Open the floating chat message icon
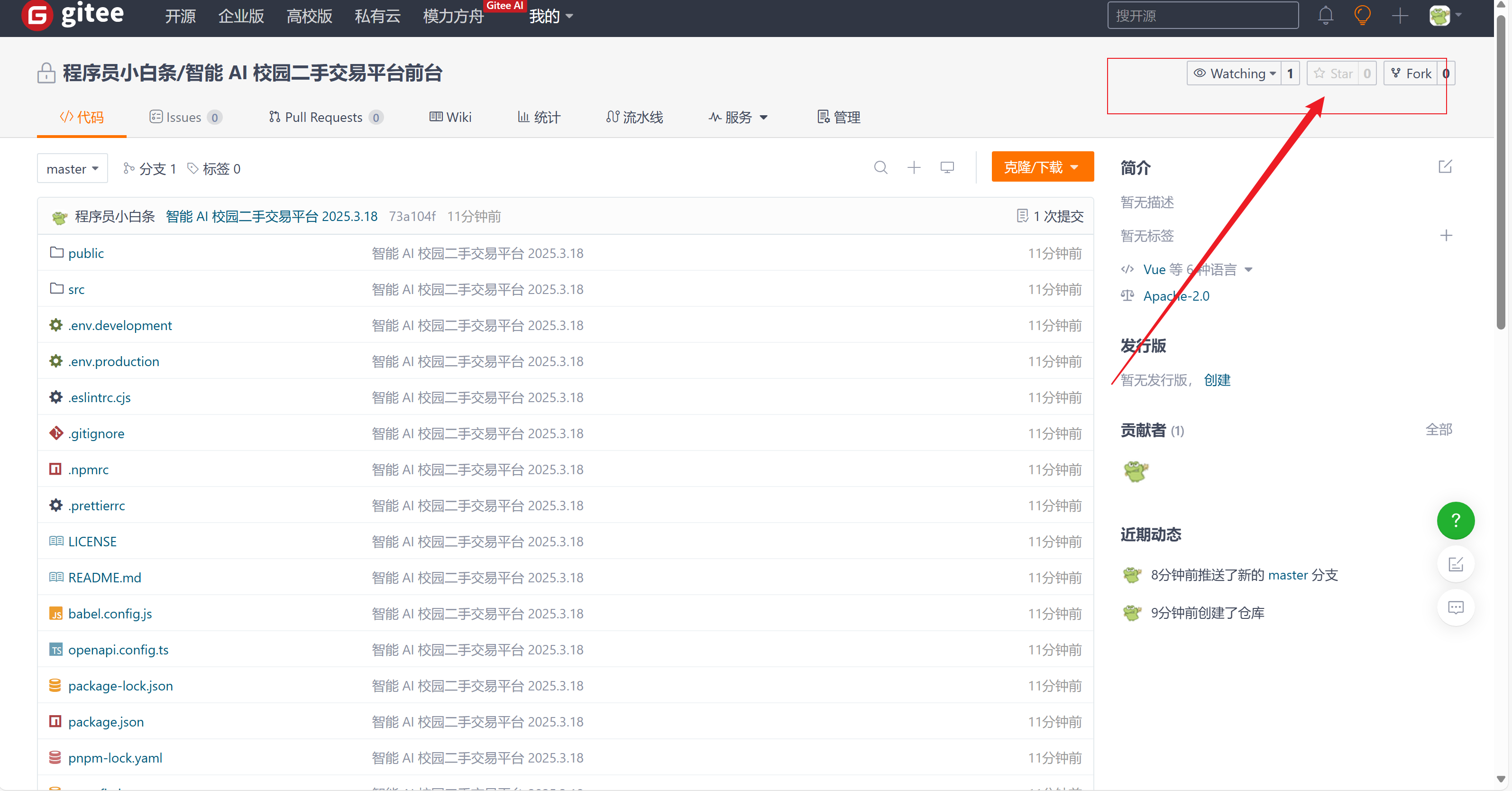1512x791 pixels. pyautogui.click(x=1455, y=607)
